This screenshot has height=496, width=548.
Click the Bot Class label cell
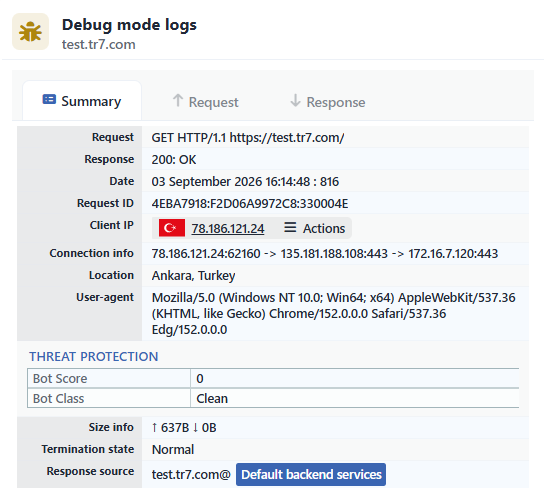click(109, 398)
